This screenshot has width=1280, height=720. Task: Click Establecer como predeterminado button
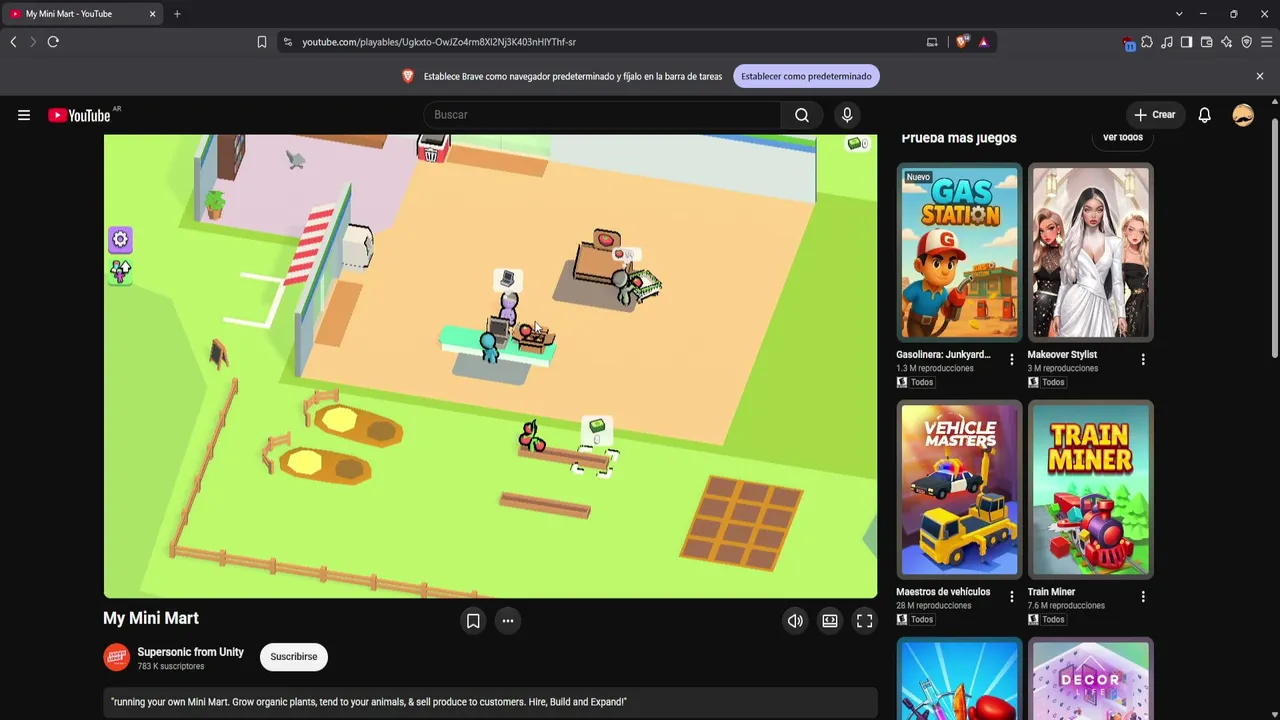[806, 76]
